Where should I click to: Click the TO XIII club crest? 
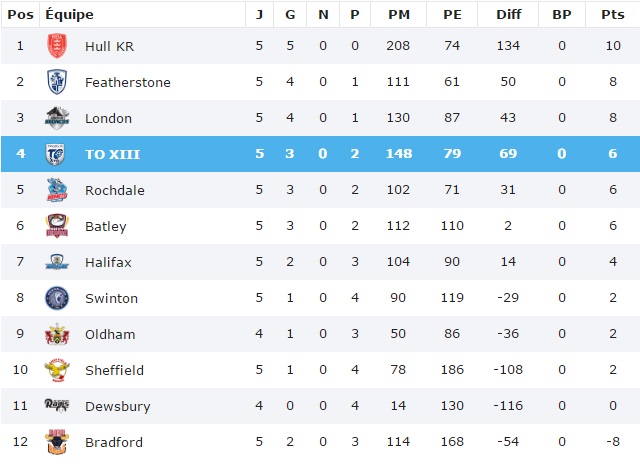[x=57, y=154]
